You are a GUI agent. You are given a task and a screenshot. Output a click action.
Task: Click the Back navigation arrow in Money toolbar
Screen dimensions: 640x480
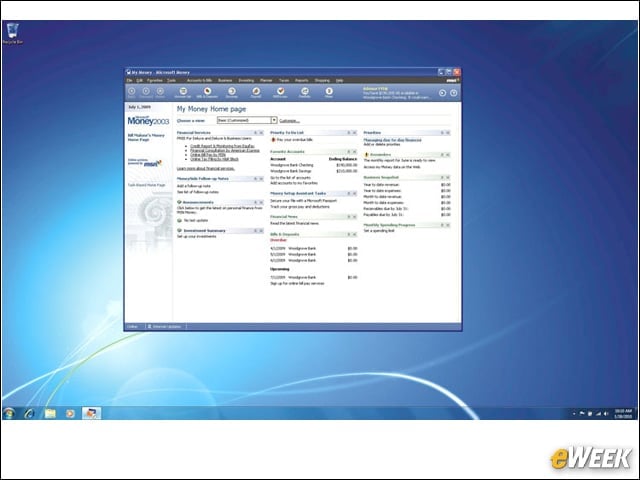(131, 91)
